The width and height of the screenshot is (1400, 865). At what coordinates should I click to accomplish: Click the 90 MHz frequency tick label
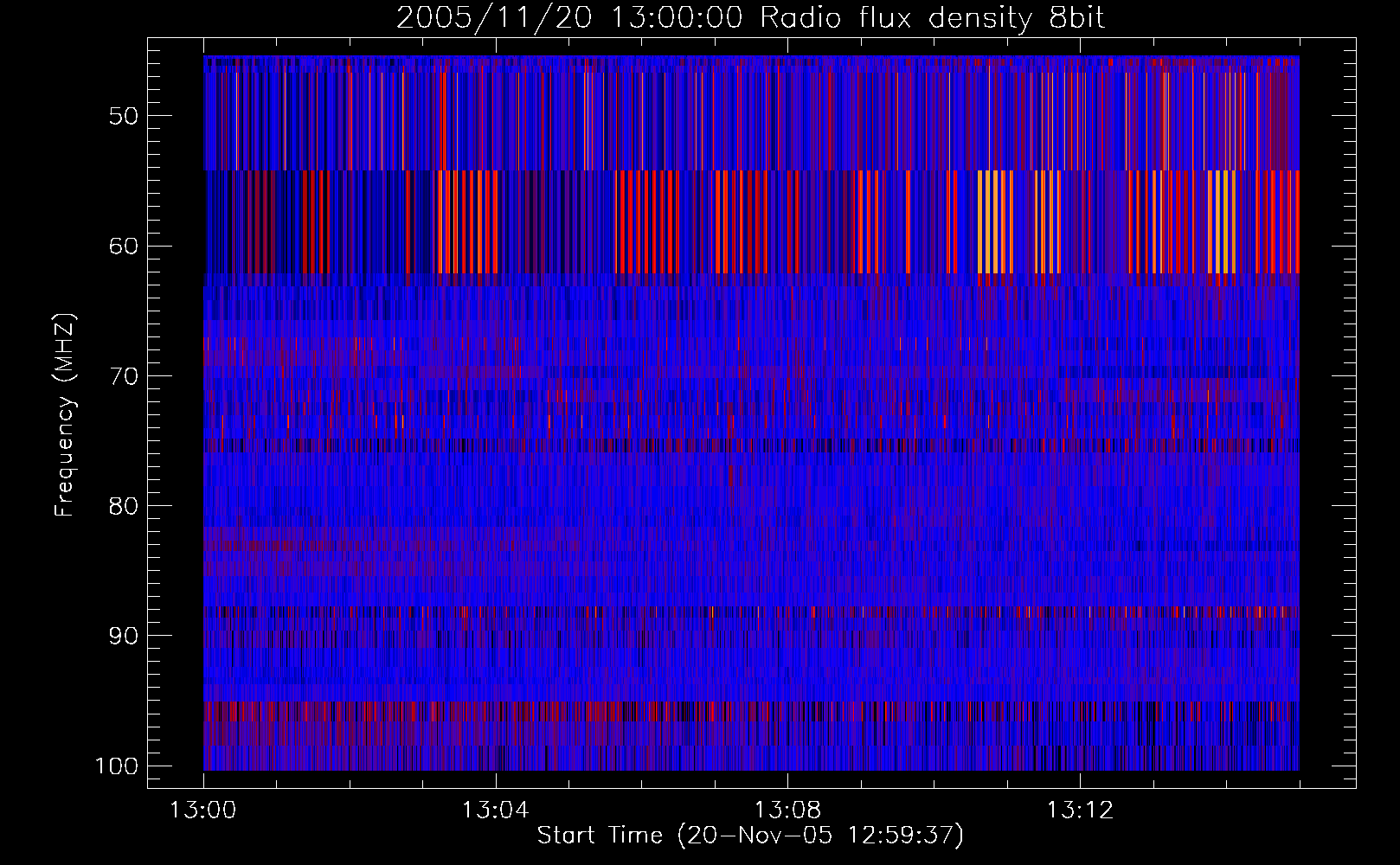123,636
